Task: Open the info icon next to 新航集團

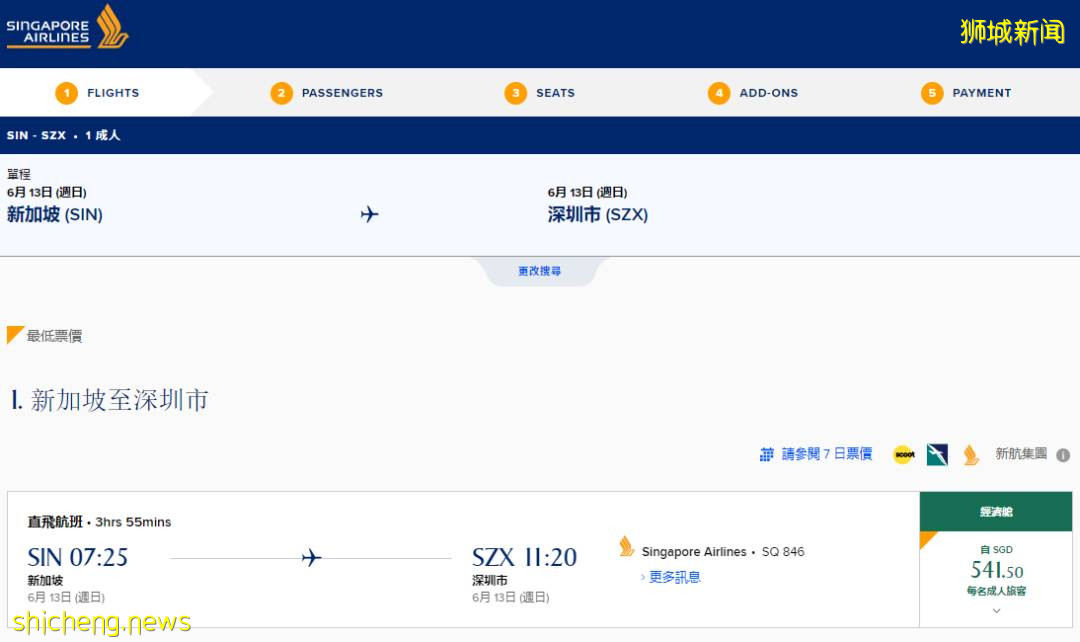Action: pos(1063,455)
